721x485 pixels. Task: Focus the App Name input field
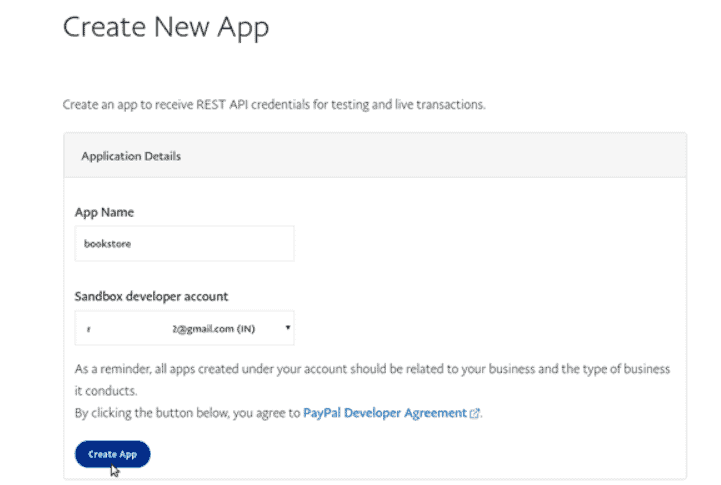(x=184, y=243)
